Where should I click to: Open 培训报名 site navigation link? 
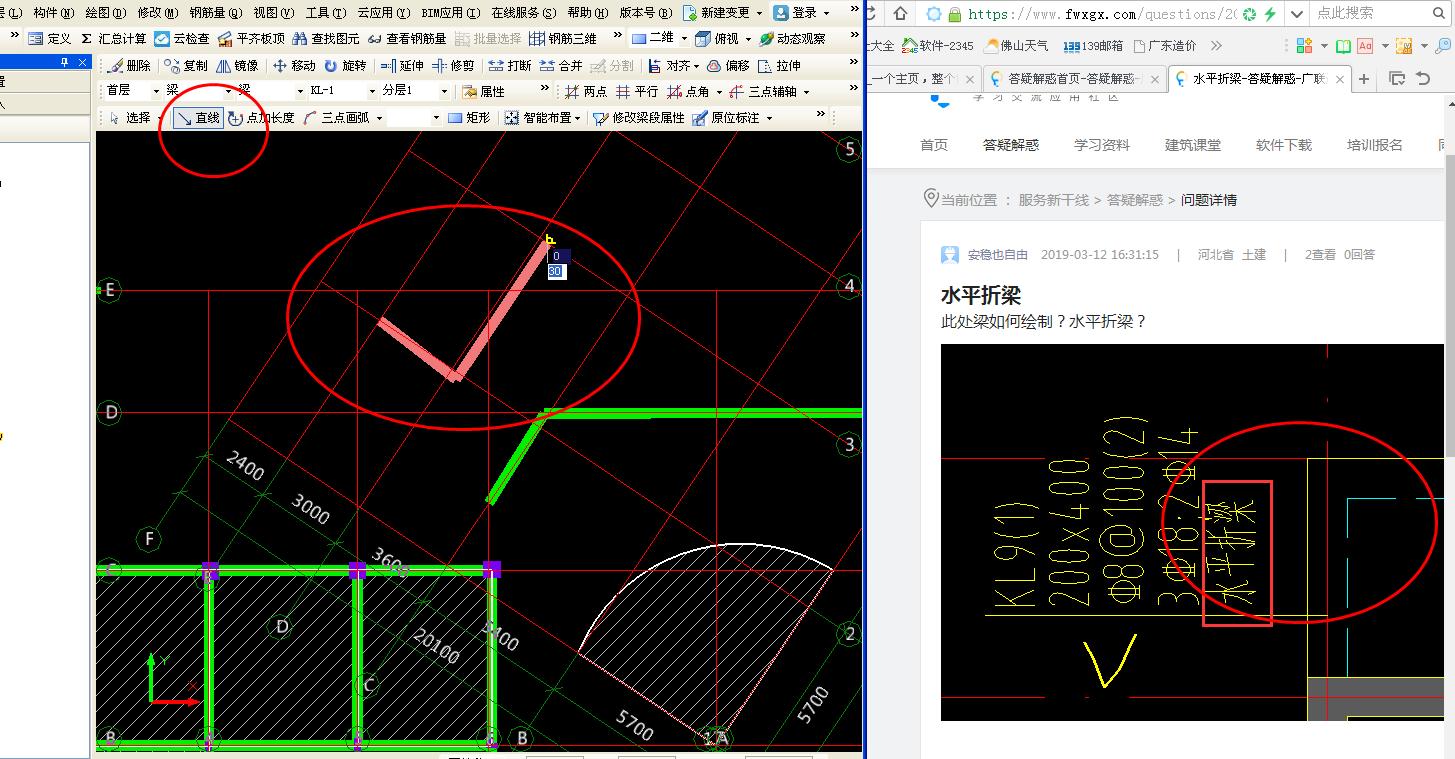[1375, 145]
